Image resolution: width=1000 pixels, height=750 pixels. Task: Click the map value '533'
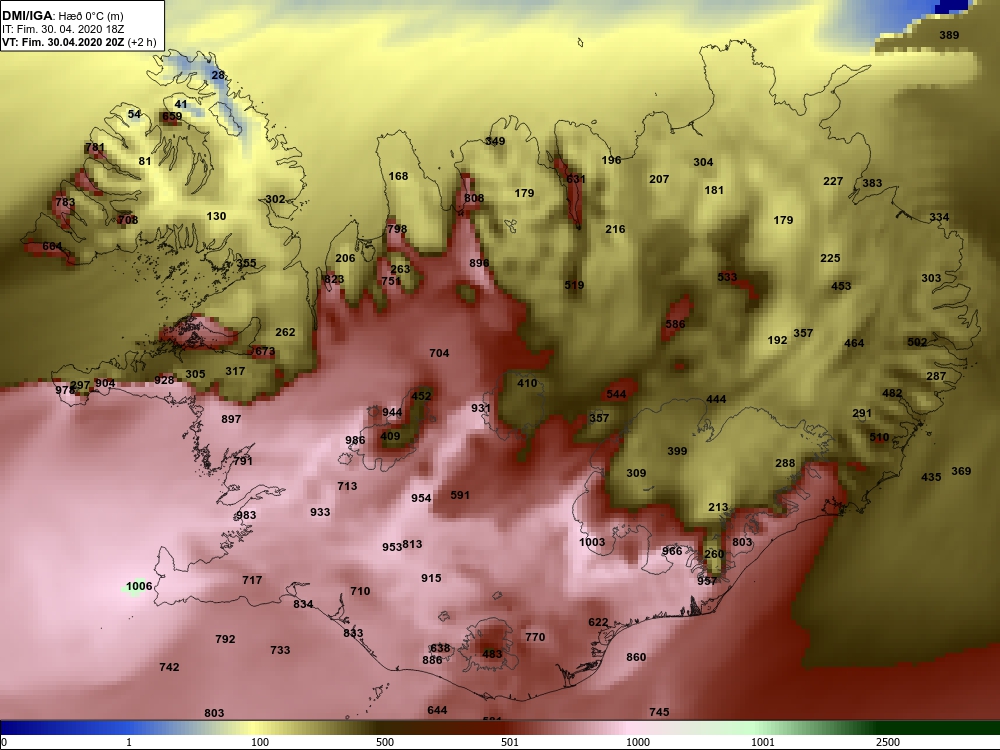(x=727, y=277)
